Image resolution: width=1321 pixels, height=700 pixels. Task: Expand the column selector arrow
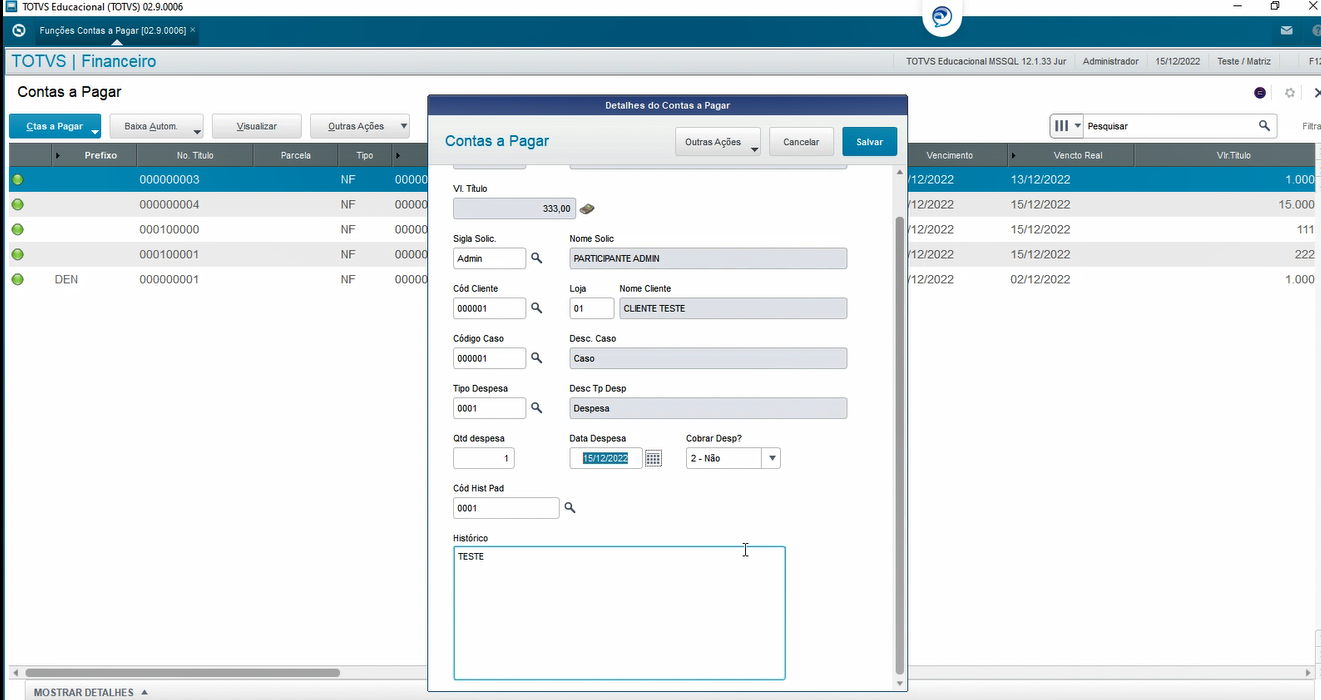[1078, 126]
